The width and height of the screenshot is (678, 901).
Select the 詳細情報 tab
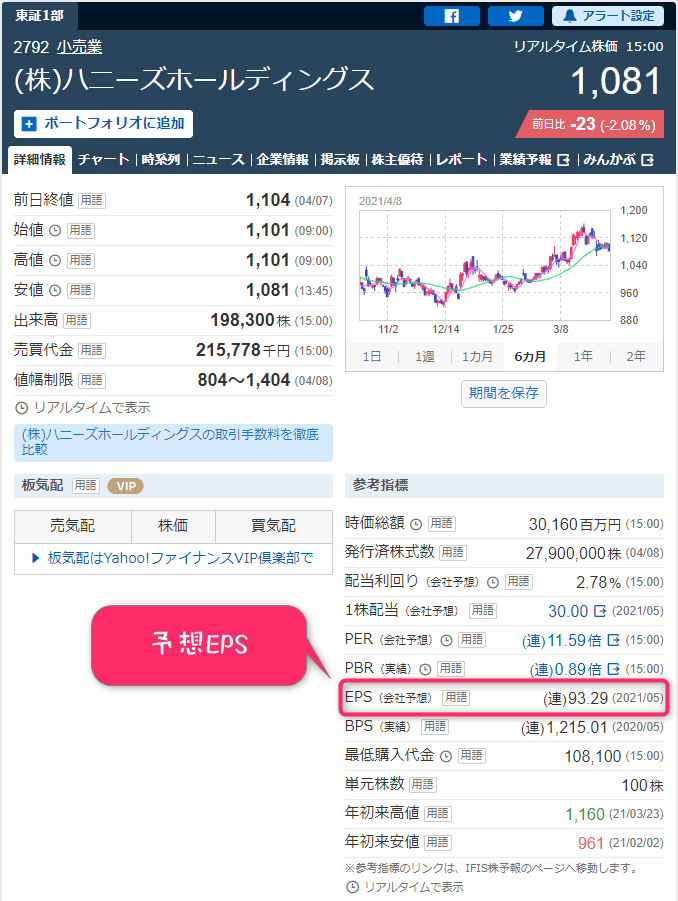click(40, 160)
